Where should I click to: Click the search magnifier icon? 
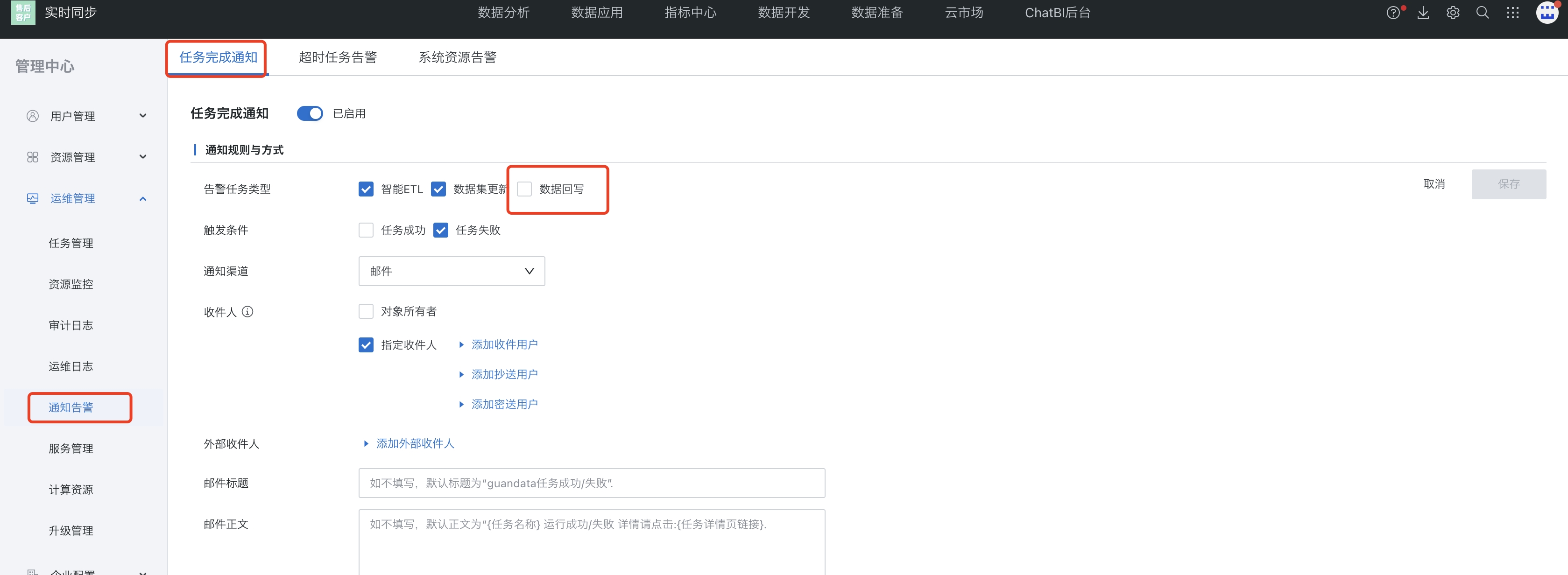tap(1483, 13)
